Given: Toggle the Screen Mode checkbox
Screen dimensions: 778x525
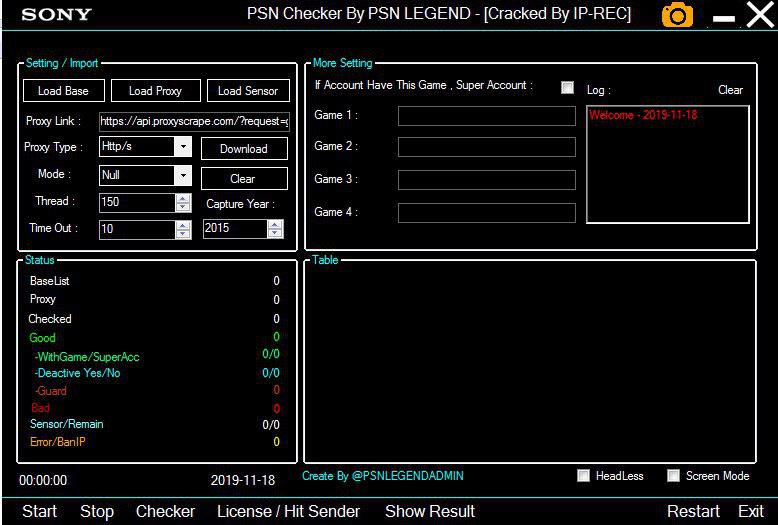Looking at the screenshot, I should pos(673,475).
